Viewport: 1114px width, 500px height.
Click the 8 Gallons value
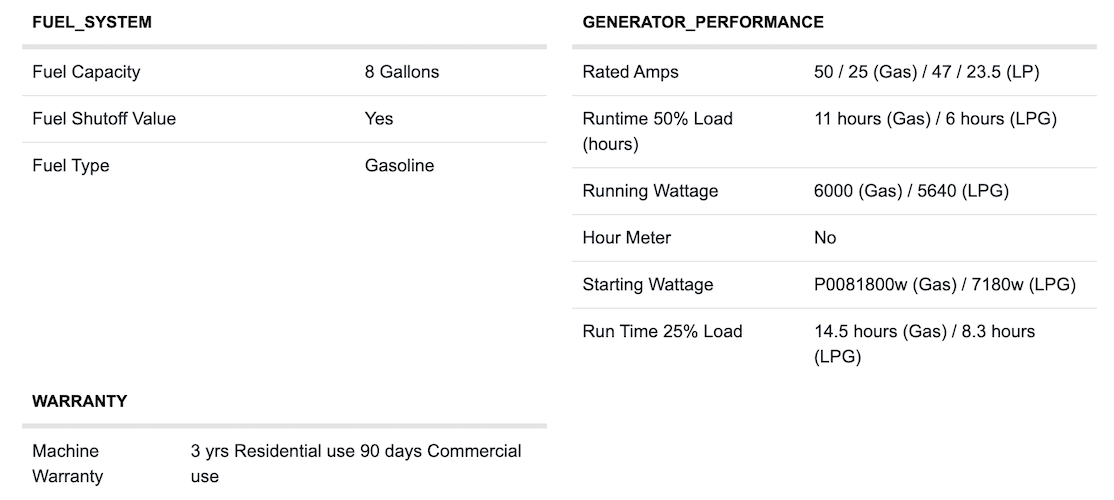(402, 72)
